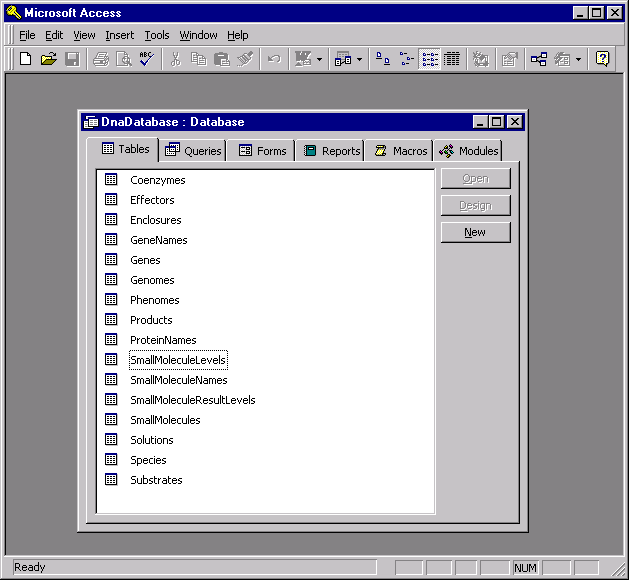The image size is (629, 580).
Task: Toggle the Details view button
Action: 452,59
